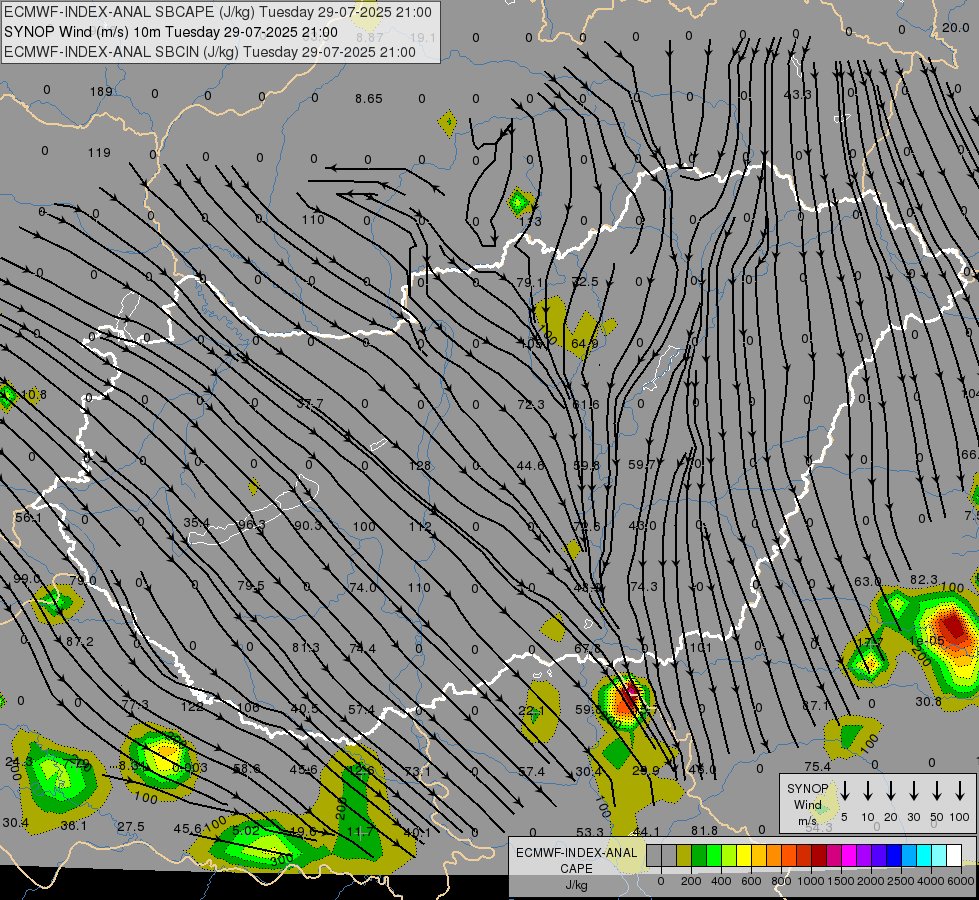Click the pure yellow swatch in CAPE legend
This screenshot has height=900, width=979.
pos(744,856)
